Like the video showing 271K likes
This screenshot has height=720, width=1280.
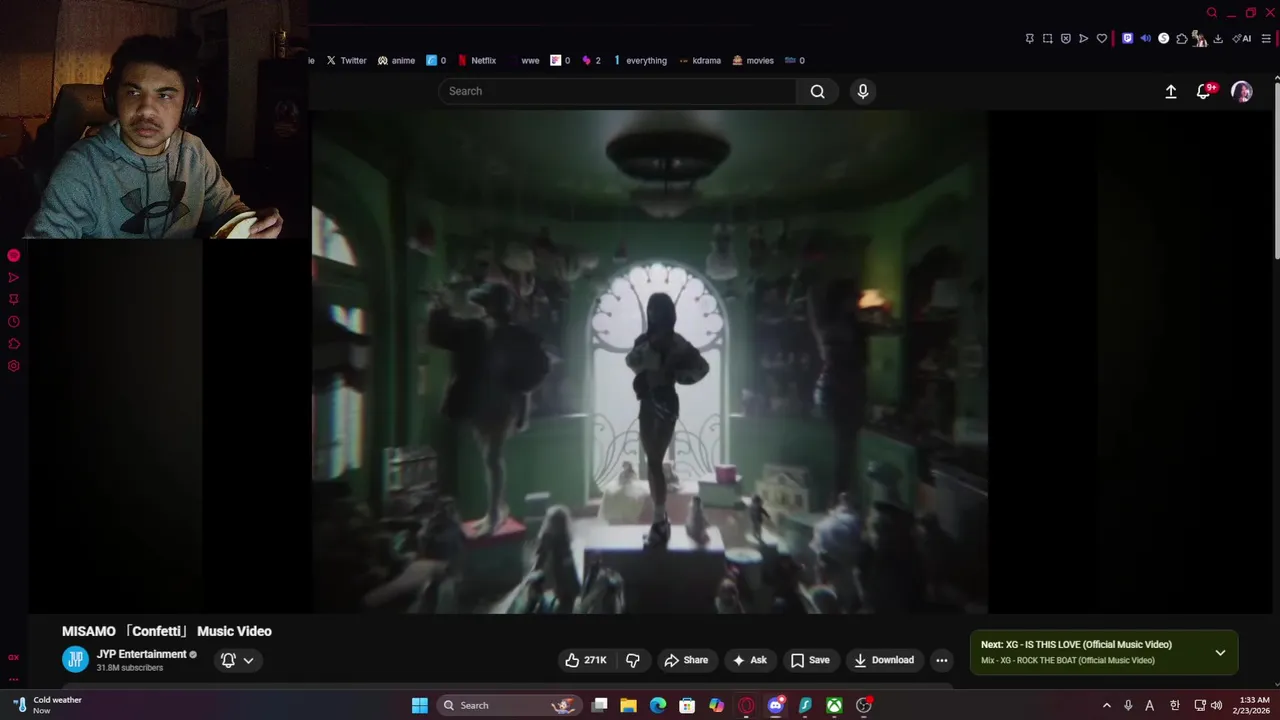tap(586, 660)
